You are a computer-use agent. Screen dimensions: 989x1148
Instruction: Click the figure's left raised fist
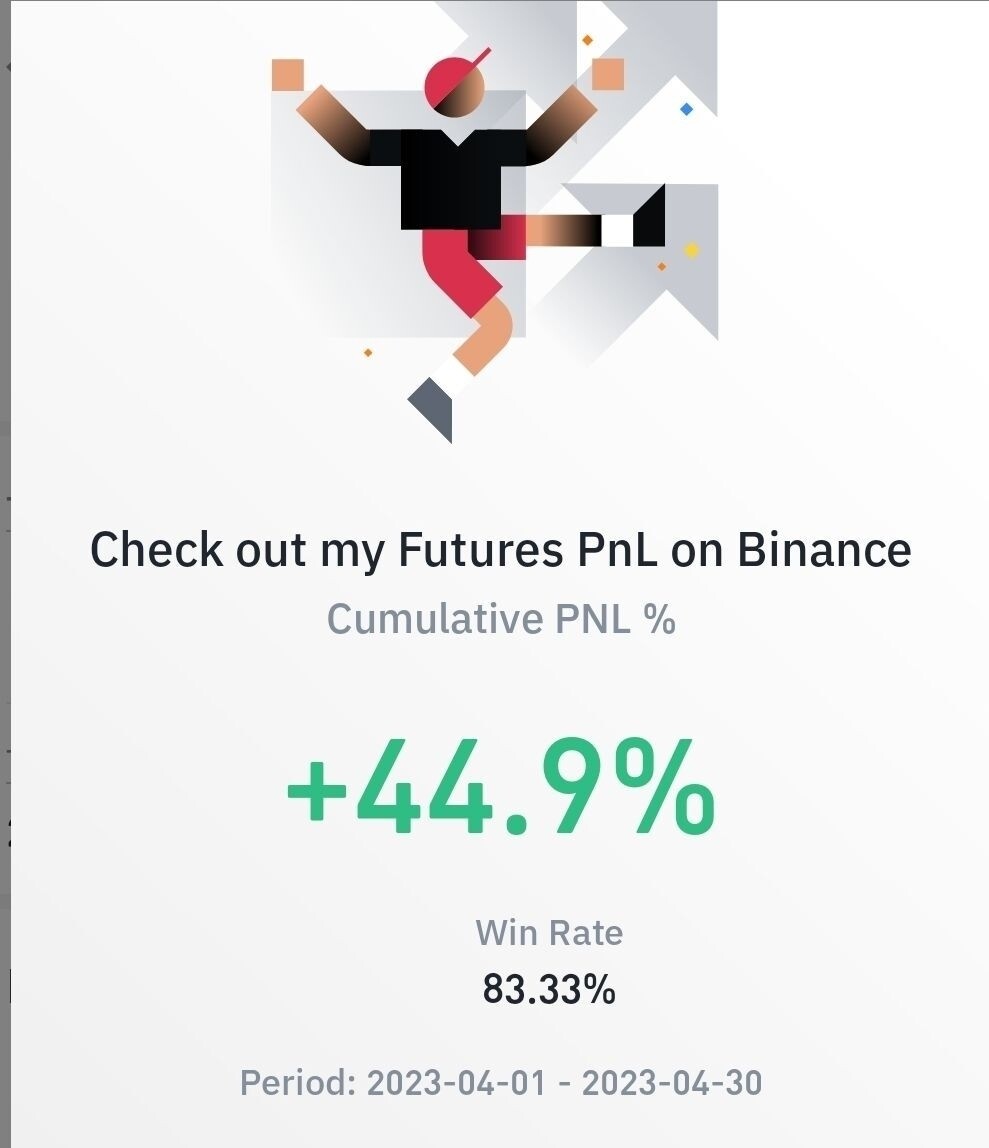point(288,75)
